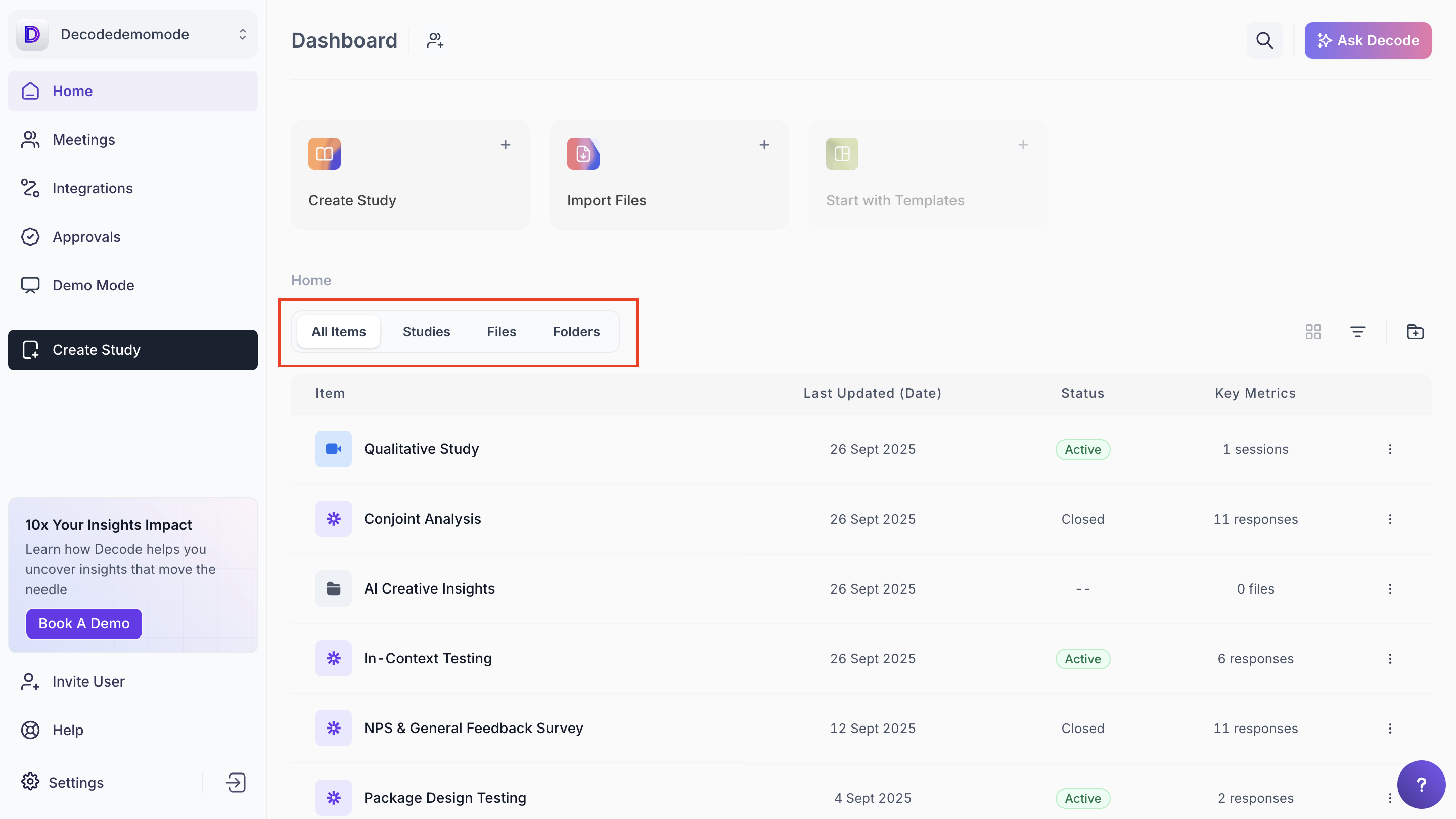Click the plus on Create Study card
This screenshot has height=819, width=1456.
(x=506, y=145)
